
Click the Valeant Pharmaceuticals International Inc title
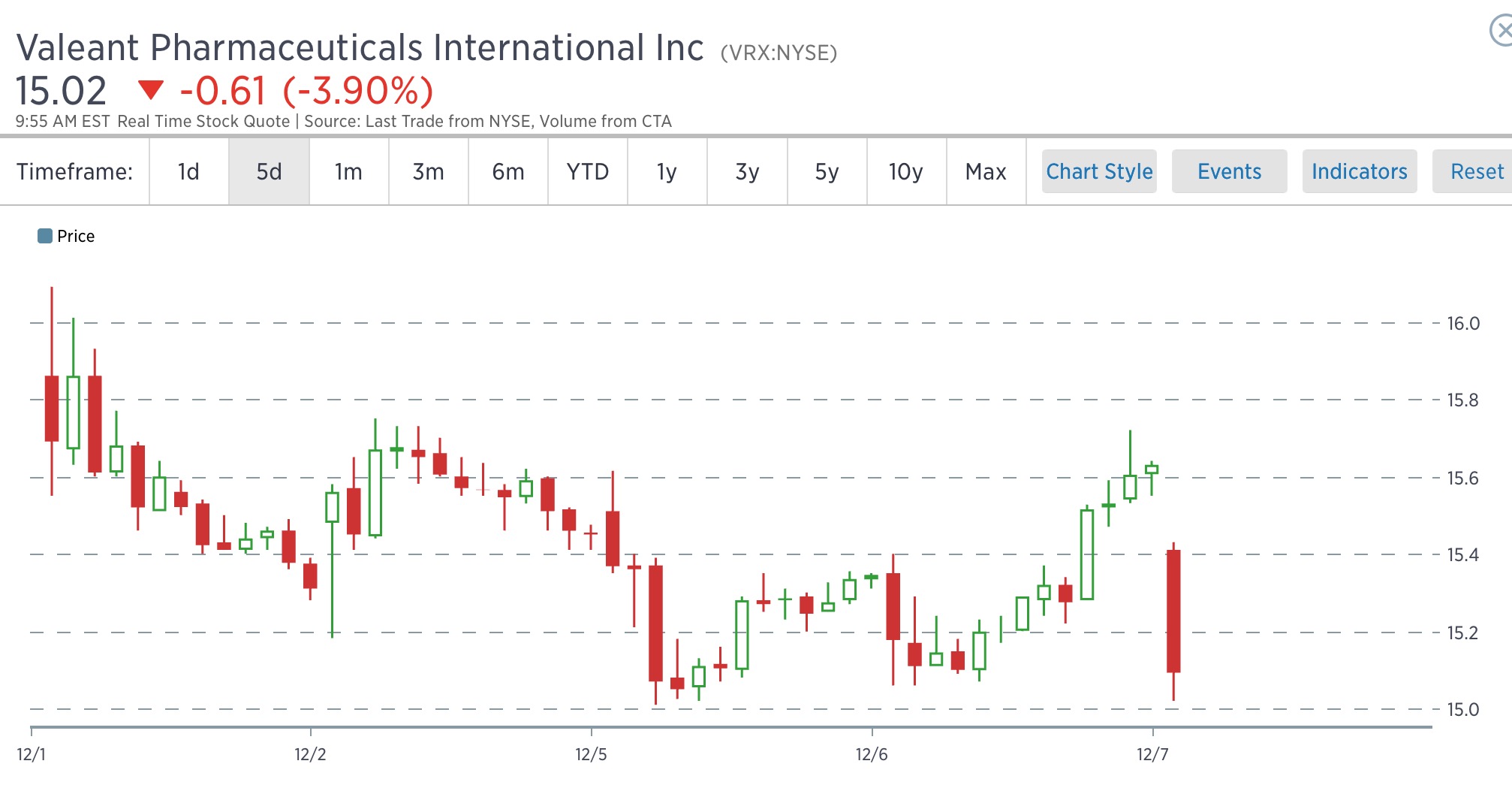coord(360,47)
